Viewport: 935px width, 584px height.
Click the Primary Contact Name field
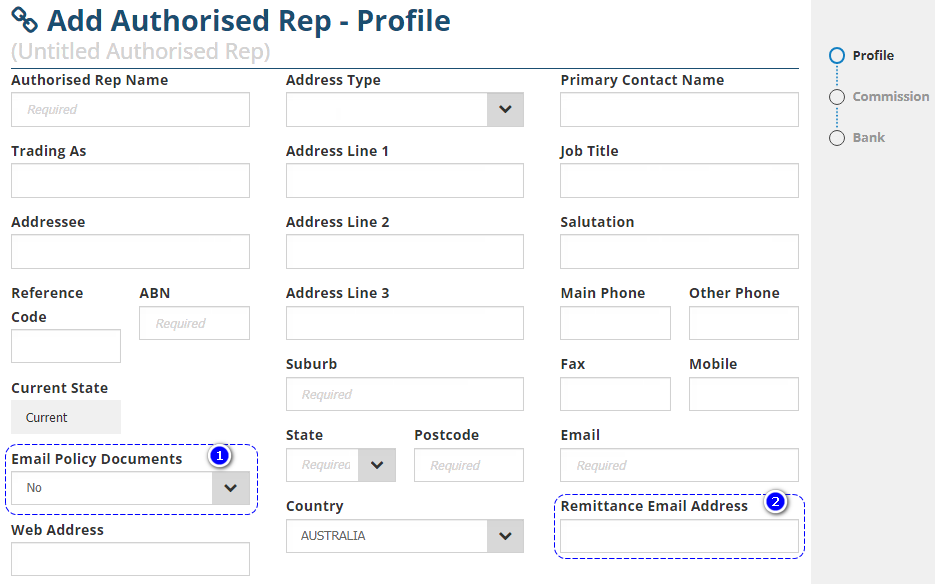point(679,110)
